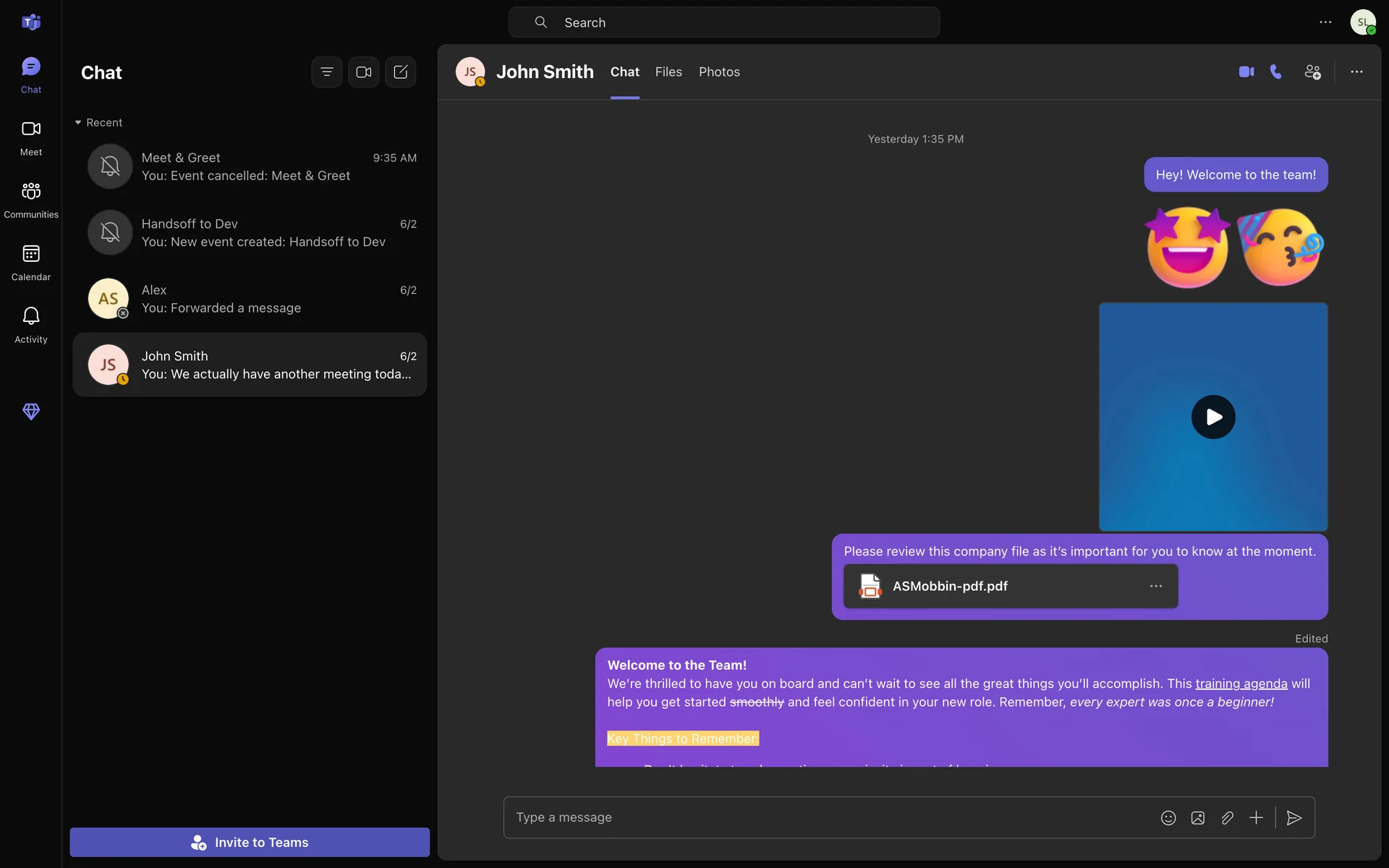Click the Meet now camera icon

(x=364, y=72)
